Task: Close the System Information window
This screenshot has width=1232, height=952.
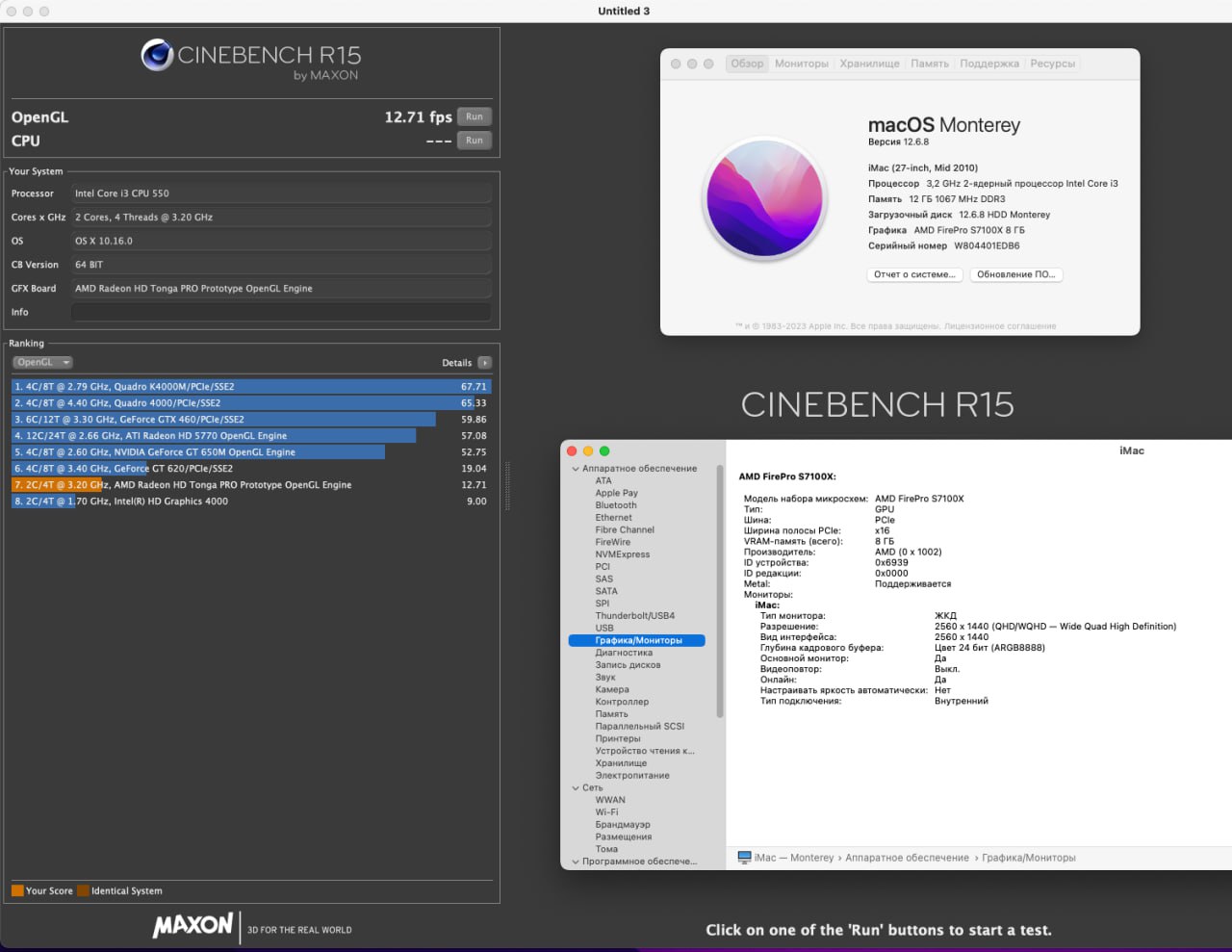Action: pyautogui.click(x=572, y=451)
